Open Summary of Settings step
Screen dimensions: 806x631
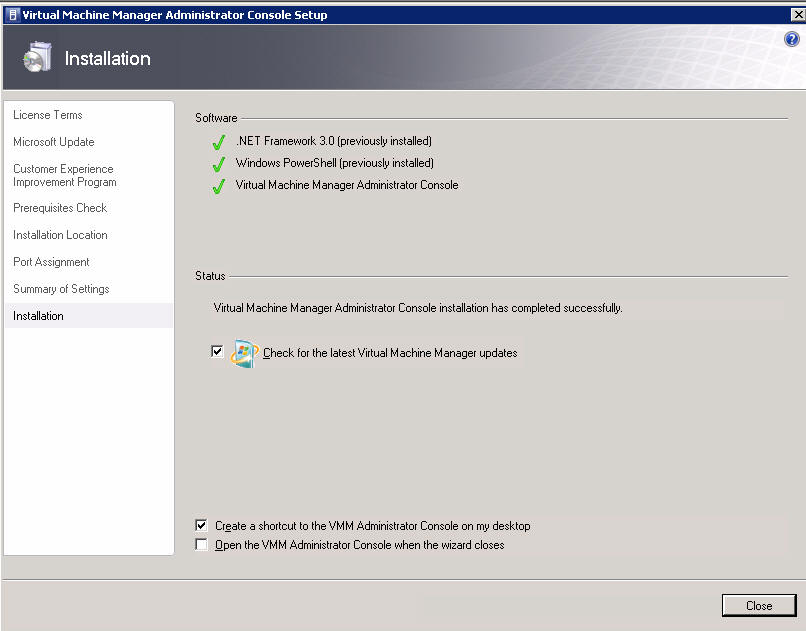coord(61,289)
